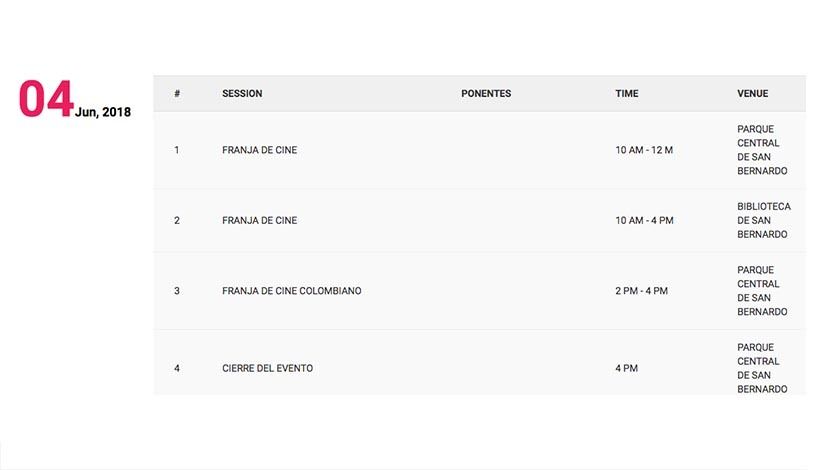The width and height of the screenshot is (835, 470).
Task: Open the CIERRE DEL EVENTO session
Action: (x=267, y=368)
